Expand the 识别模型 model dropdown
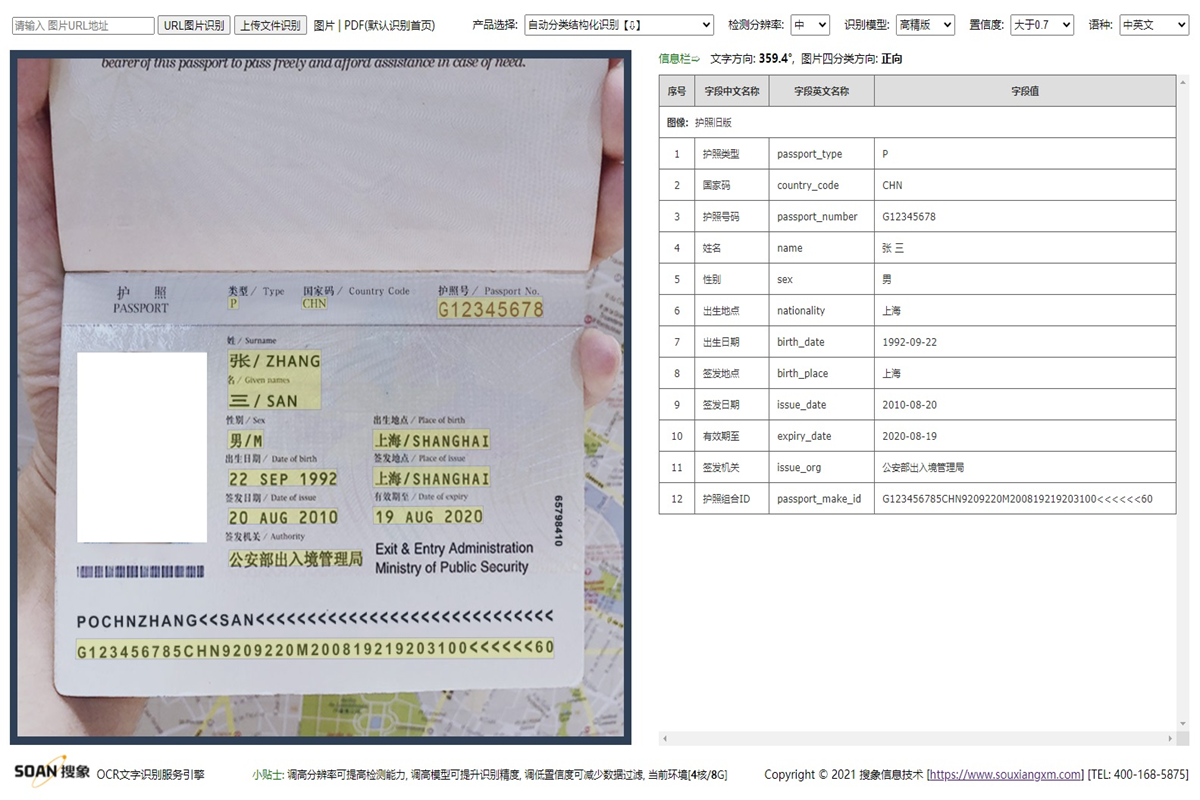1200x800 pixels. (924, 25)
